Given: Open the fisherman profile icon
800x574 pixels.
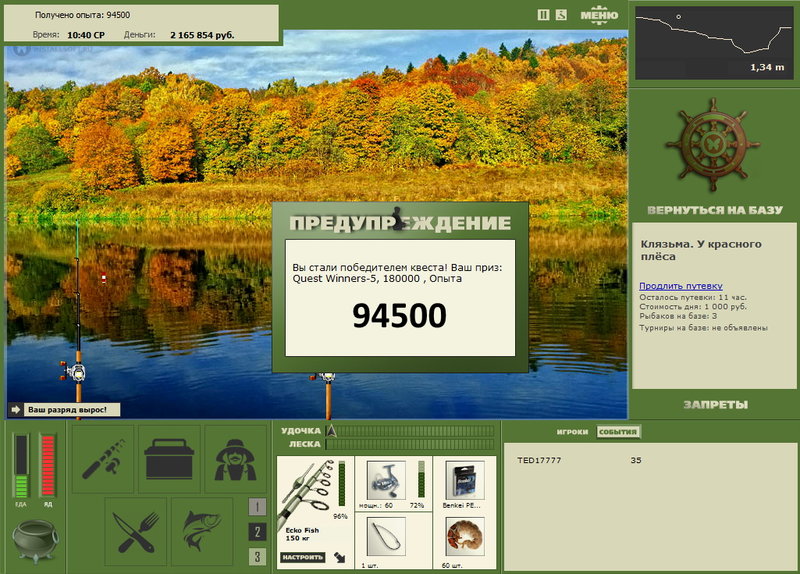Looking at the screenshot, I should pyautogui.click(x=235, y=459).
